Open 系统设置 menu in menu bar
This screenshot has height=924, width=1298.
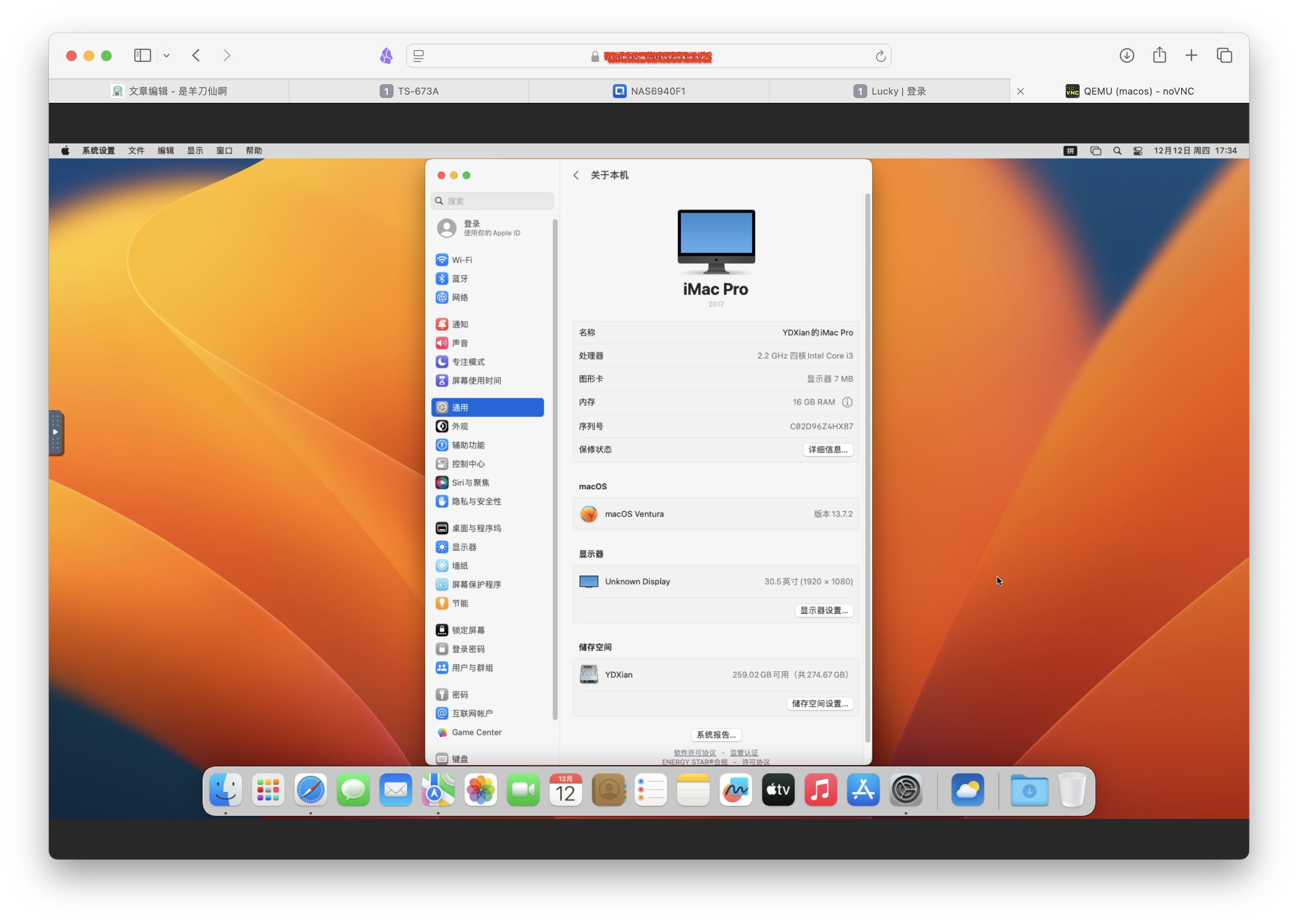[x=99, y=151]
